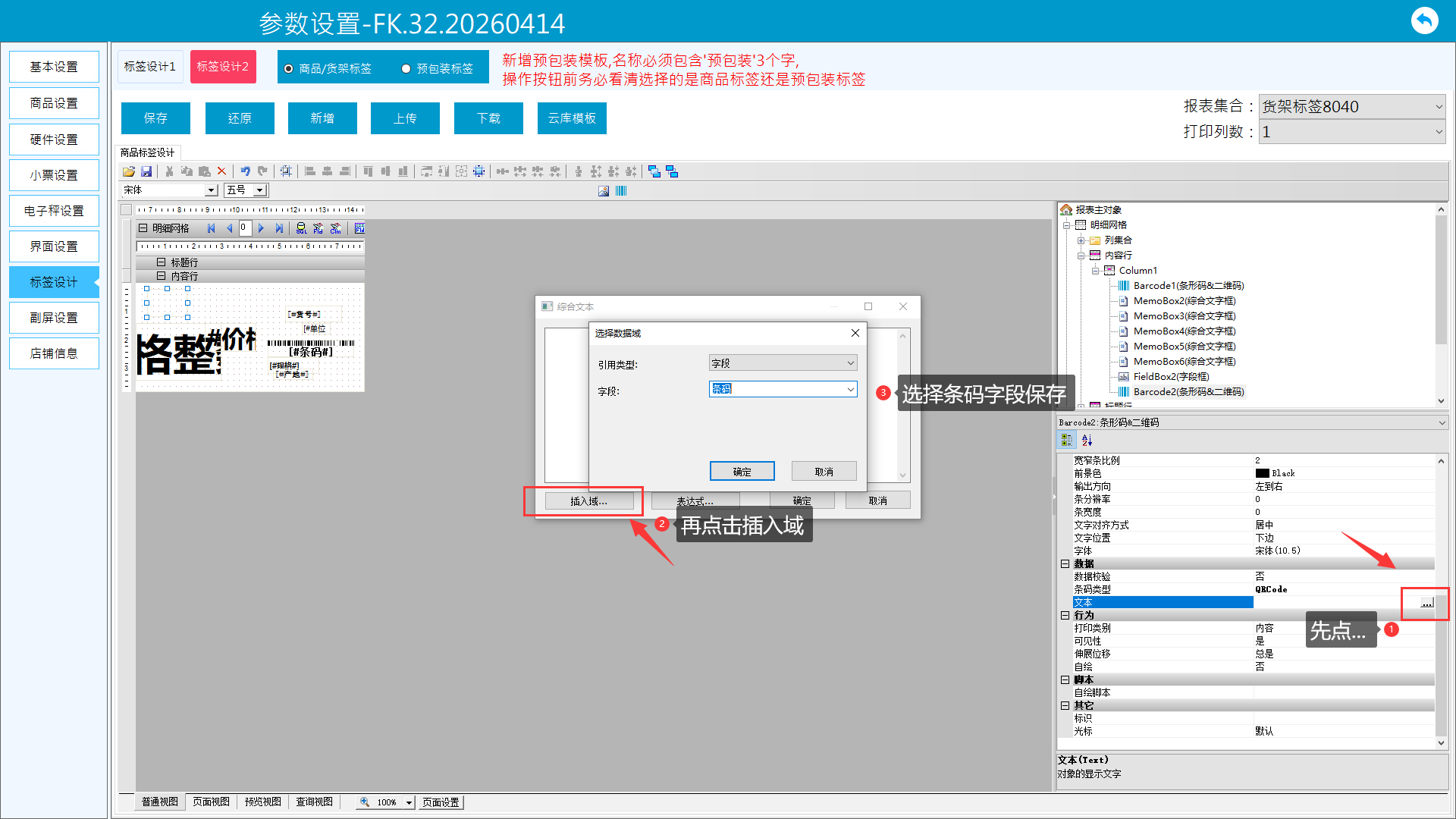The width and height of the screenshot is (1456, 819).
Task: Click the red delete X toolbar icon
Action: click(221, 171)
